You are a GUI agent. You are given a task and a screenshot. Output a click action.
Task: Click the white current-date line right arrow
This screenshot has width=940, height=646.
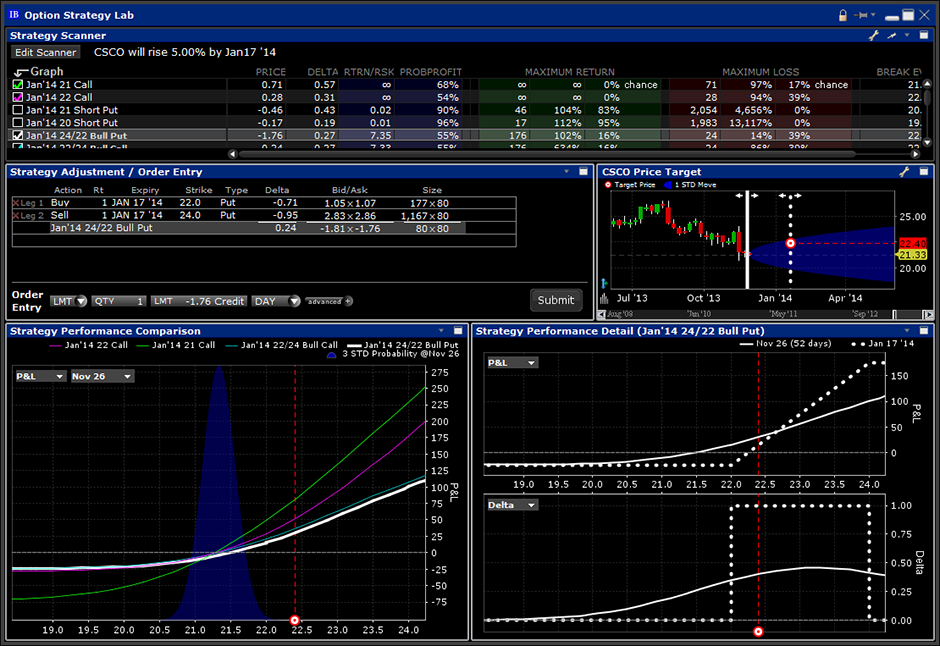[754, 195]
